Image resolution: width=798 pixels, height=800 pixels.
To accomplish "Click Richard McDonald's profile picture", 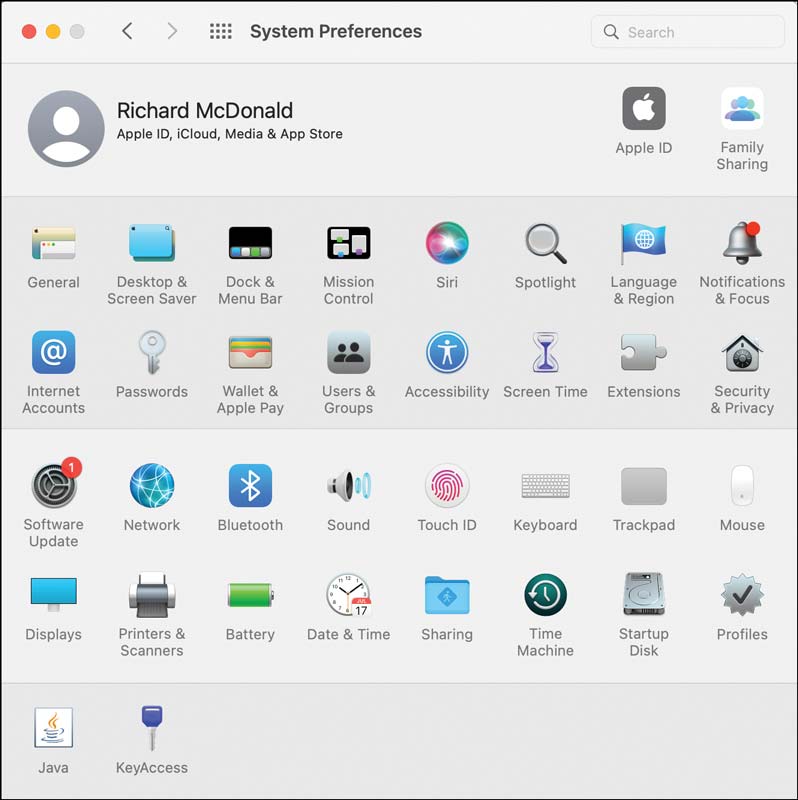I will click(x=66, y=129).
